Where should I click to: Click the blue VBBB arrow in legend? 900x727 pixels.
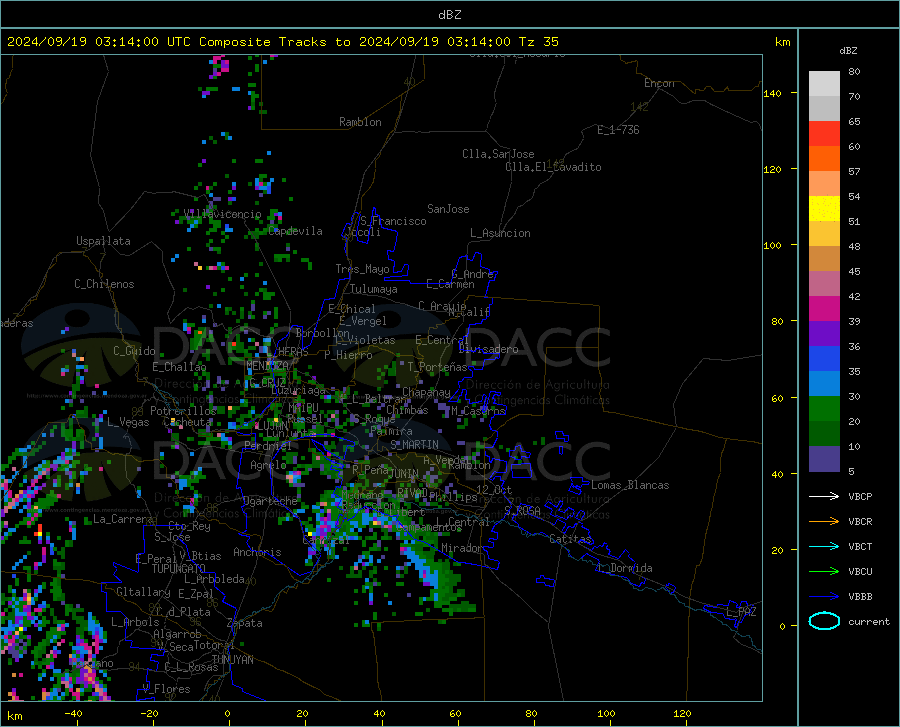(824, 596)
